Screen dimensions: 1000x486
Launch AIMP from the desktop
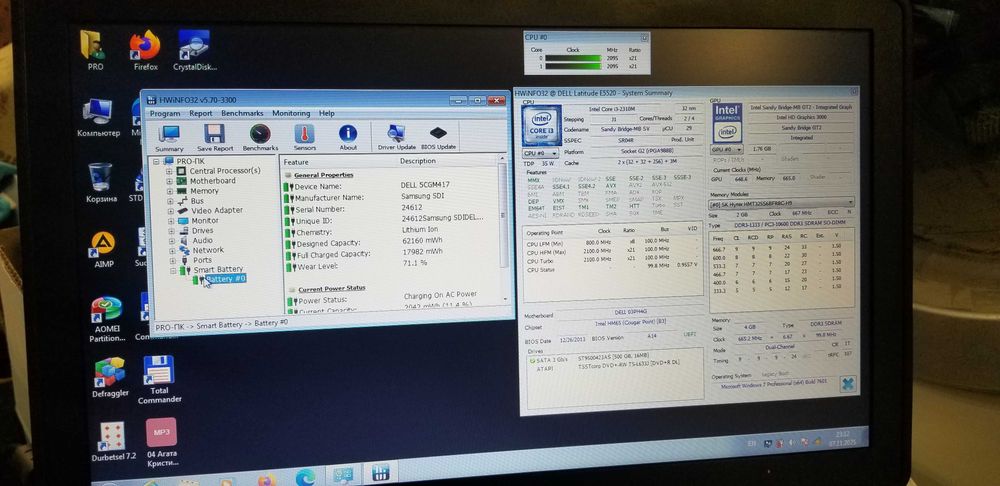[x=103, y=249]
